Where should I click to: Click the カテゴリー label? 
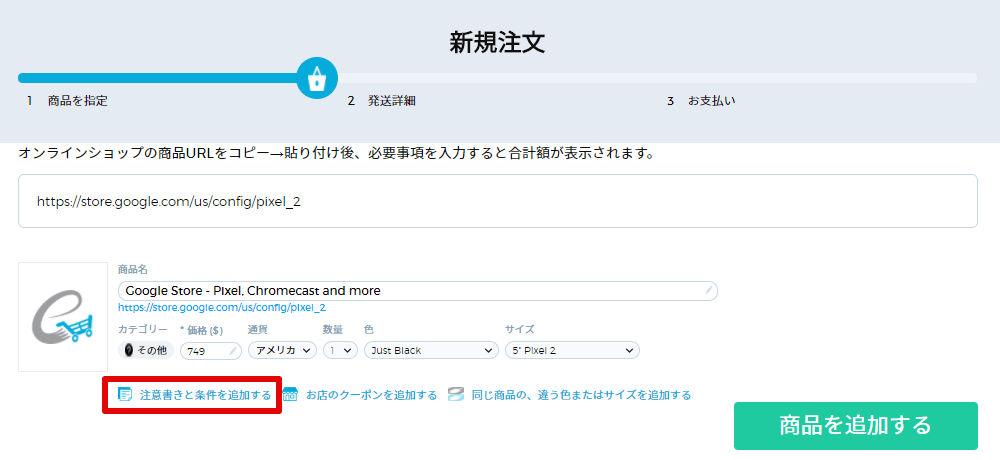(143, 329)
